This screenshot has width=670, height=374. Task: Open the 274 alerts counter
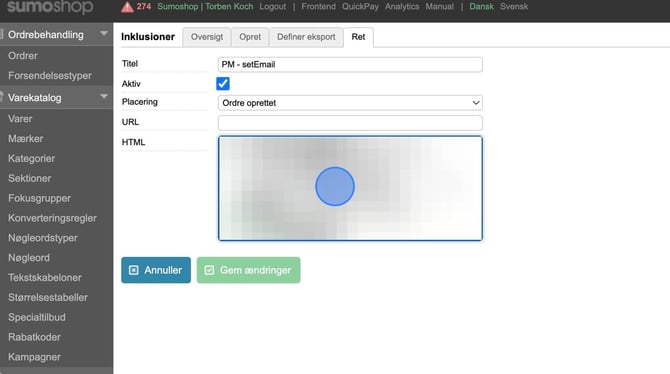[144, 6]
